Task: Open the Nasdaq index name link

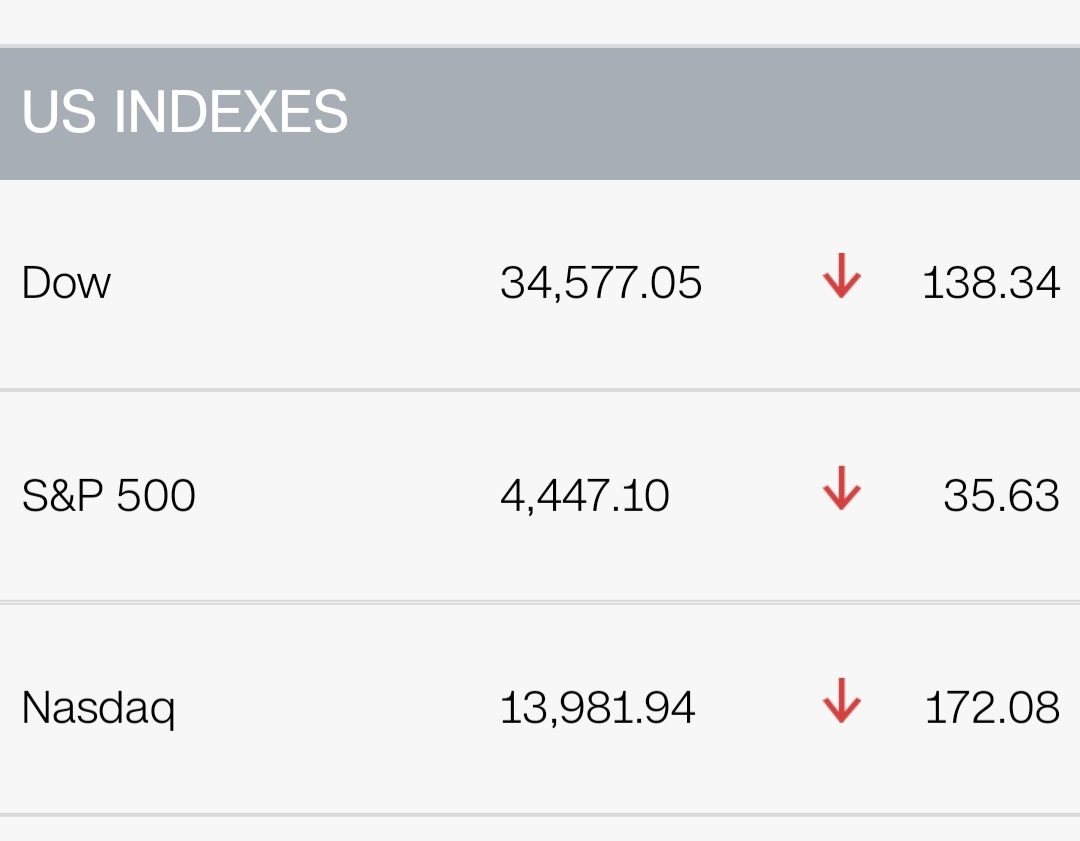Action: 98,709
